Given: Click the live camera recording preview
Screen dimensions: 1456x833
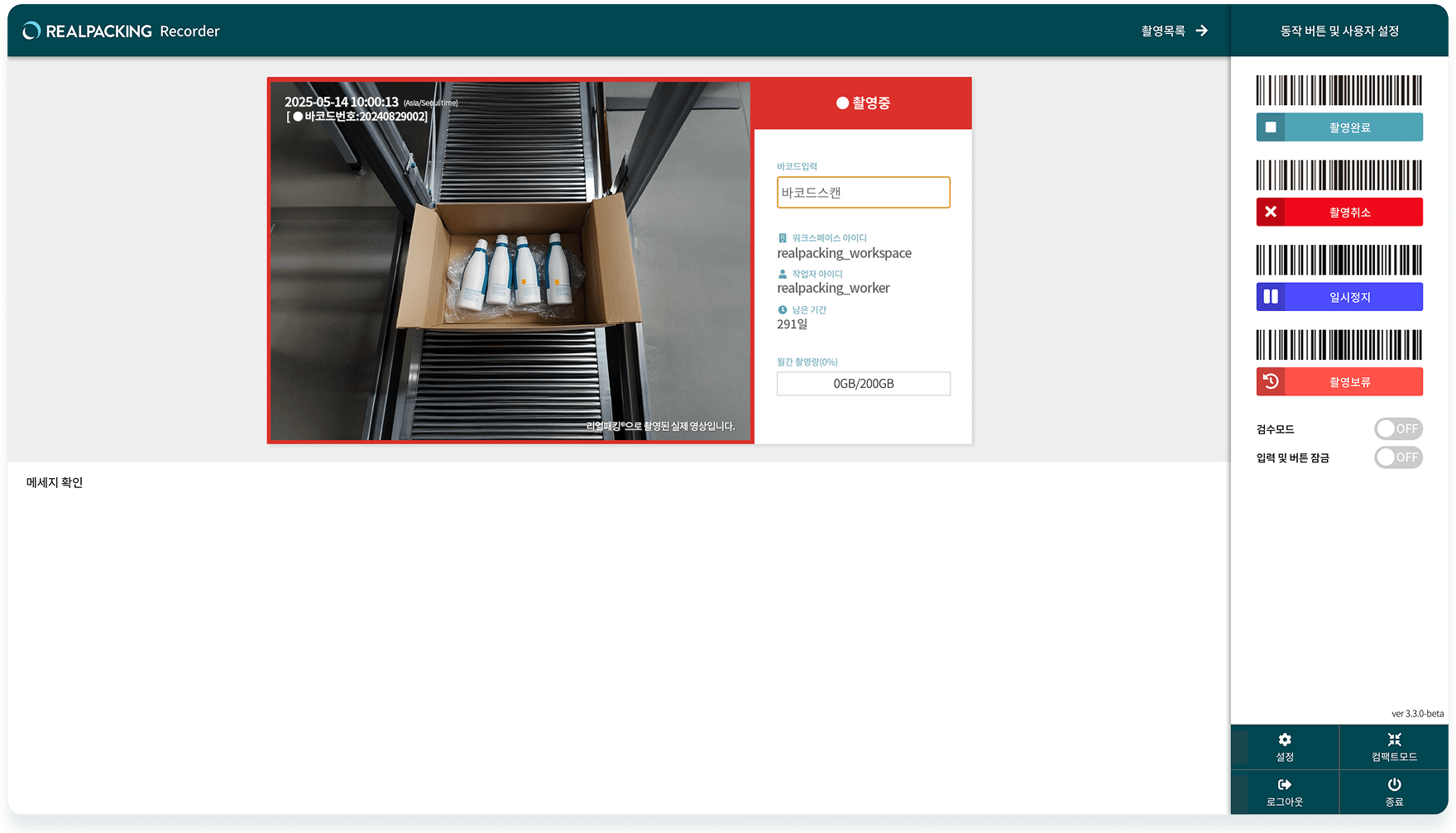Looking at the screenshot, I should click(510, 261).
